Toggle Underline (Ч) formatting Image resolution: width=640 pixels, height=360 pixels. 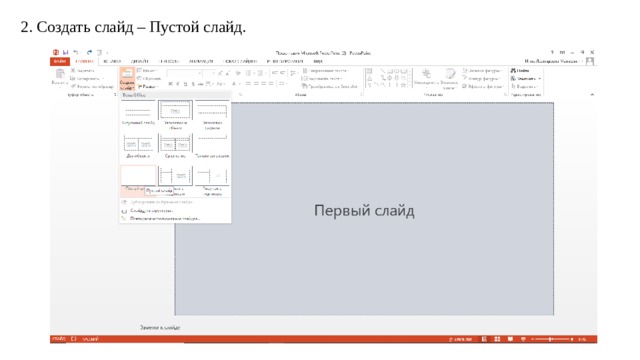pyautogui.click(x=185, y=84)
